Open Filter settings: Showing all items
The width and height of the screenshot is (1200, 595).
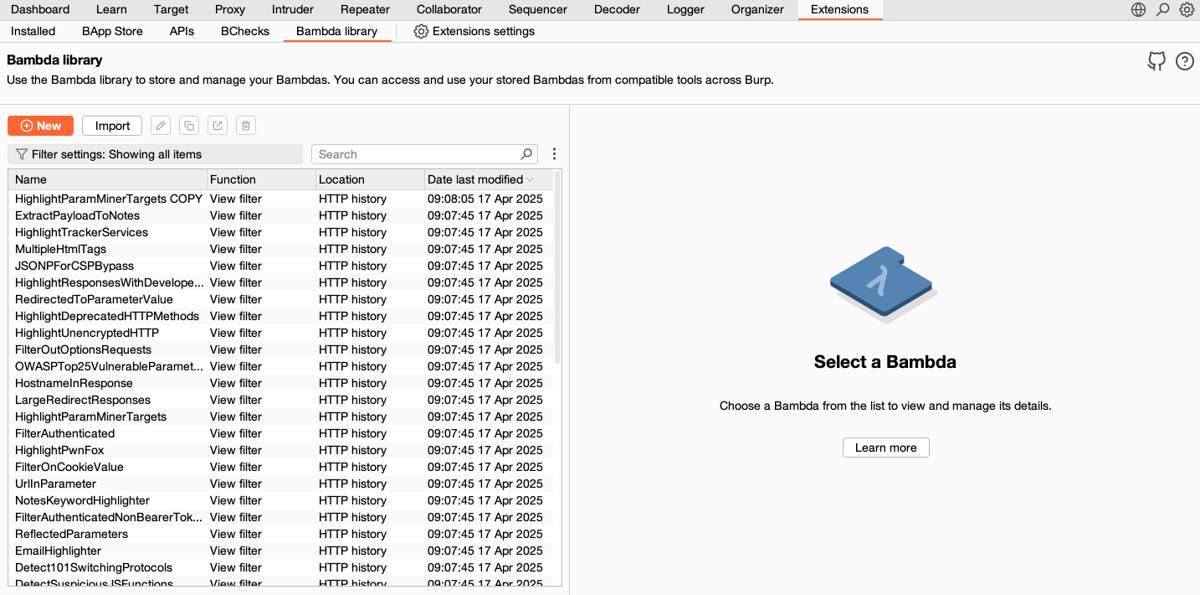[155, 154]
